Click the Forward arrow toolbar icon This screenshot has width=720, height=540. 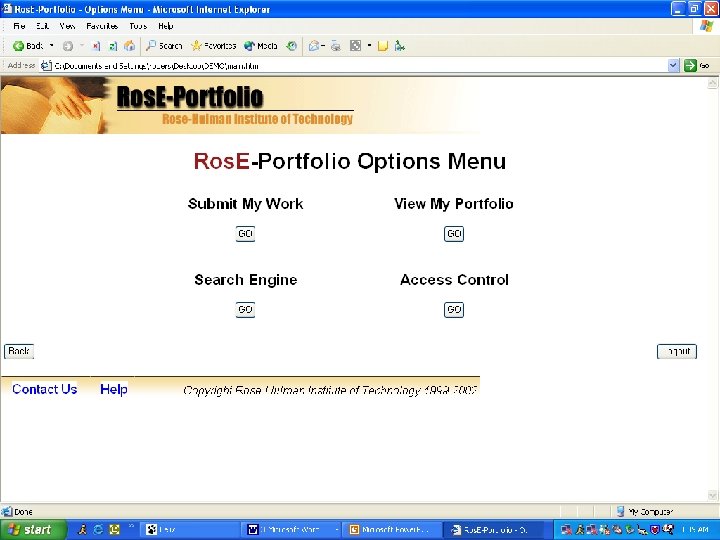[x=68, y=46]
